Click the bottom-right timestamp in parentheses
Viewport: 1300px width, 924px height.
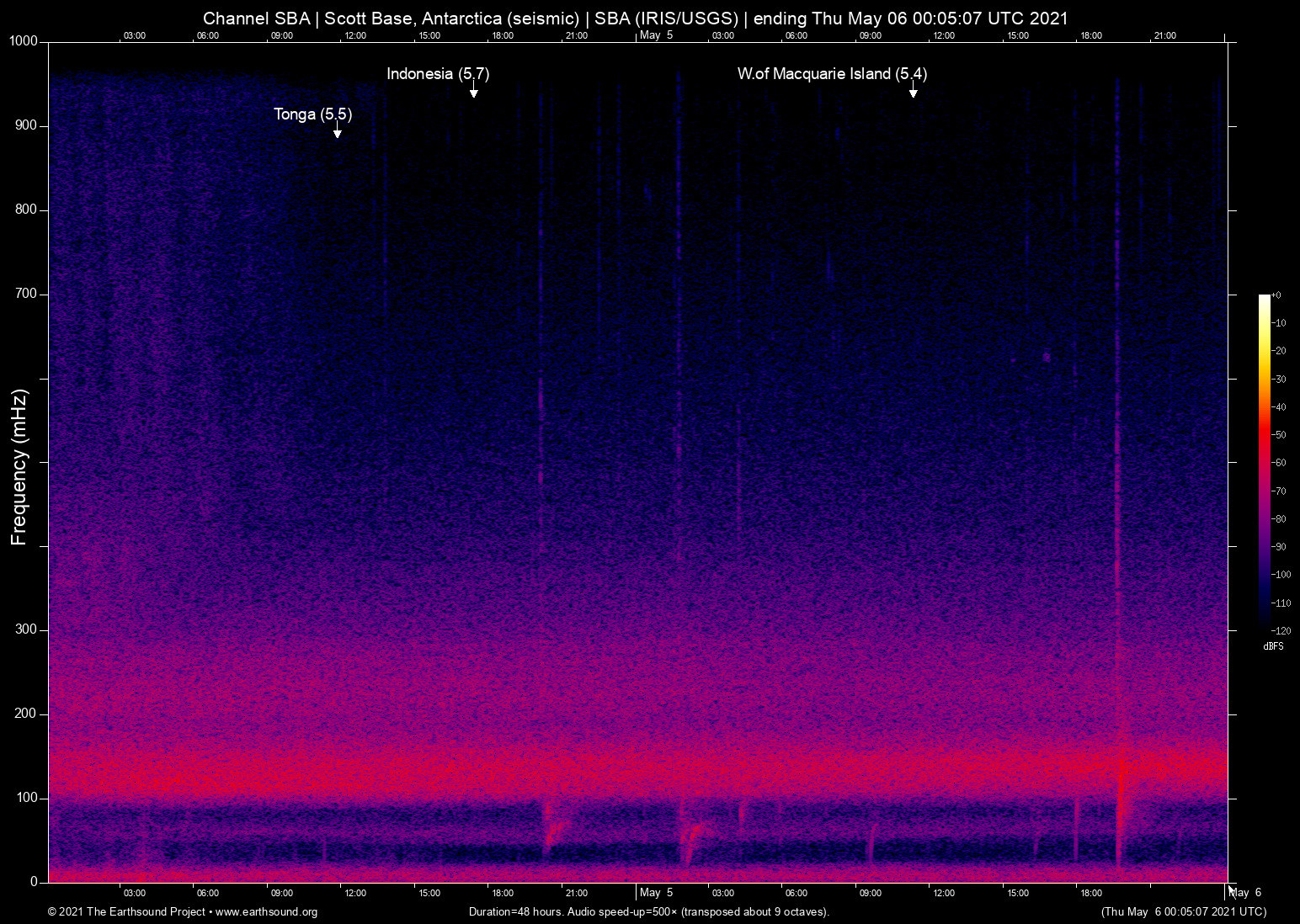point(1183,912)
